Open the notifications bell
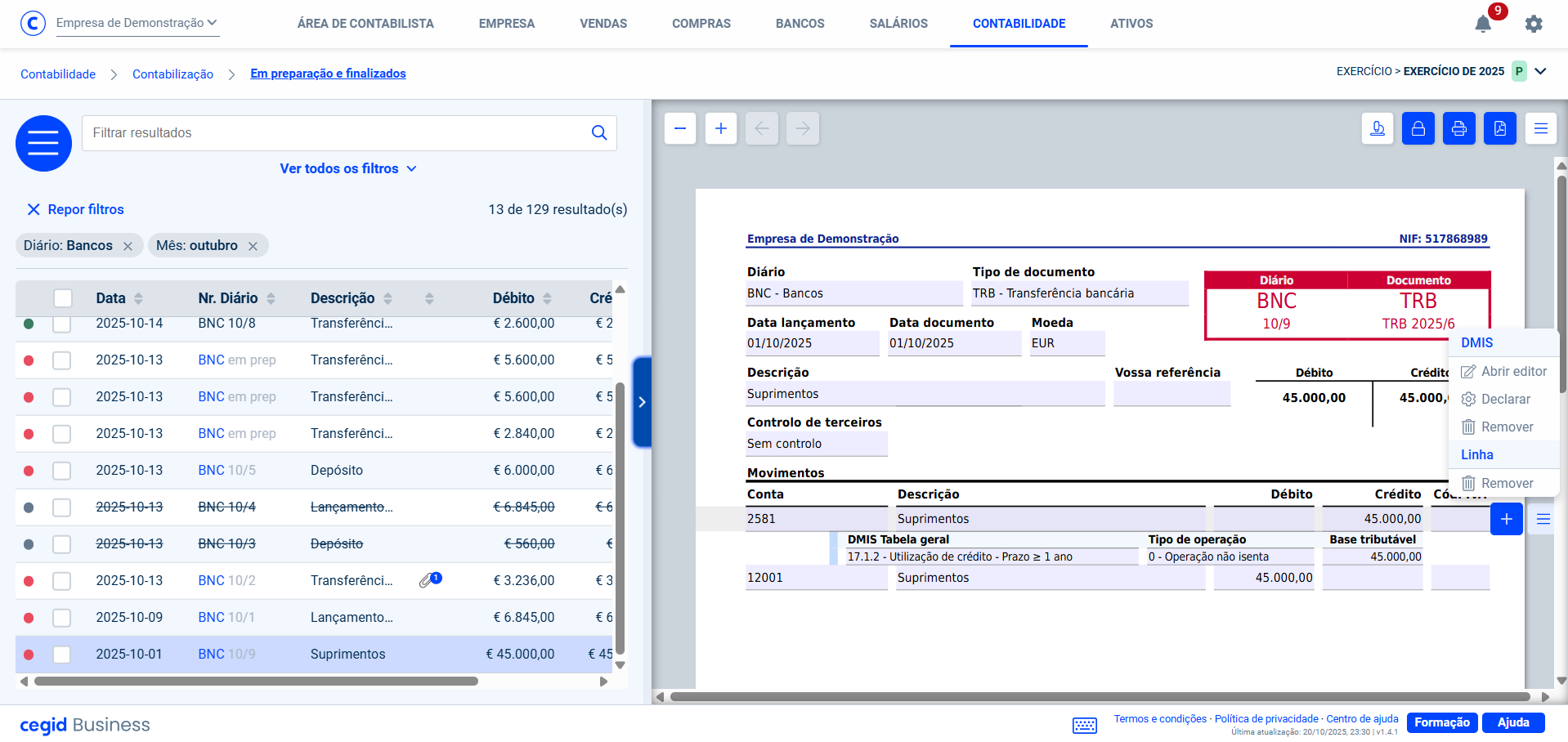The height and width of the screenshot is (742, 1568). (x=1483, y=24)
